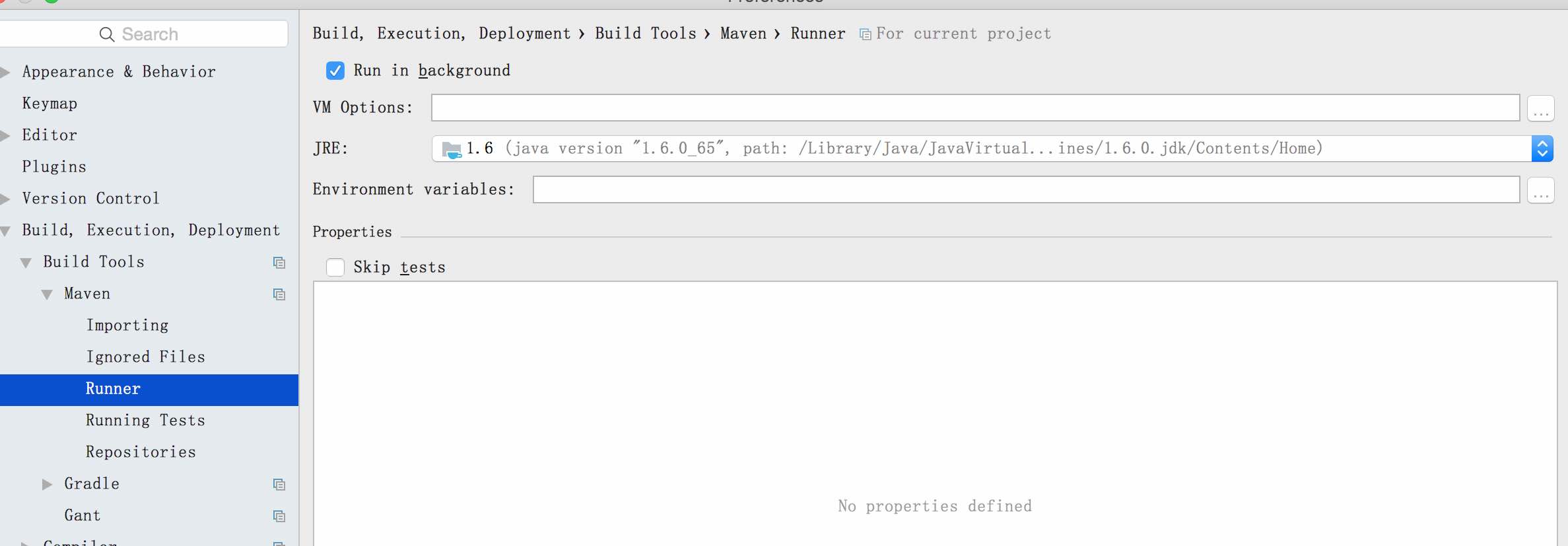This screenshot has width=1568, height=546.
Task: Collapse the Maven tree node
Action: point(47,294)
